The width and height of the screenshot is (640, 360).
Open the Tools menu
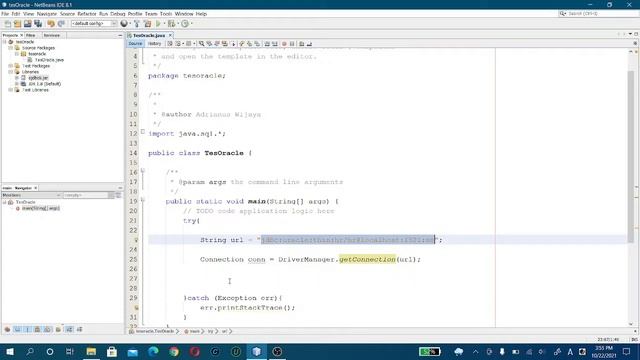(x=166, y=13)
